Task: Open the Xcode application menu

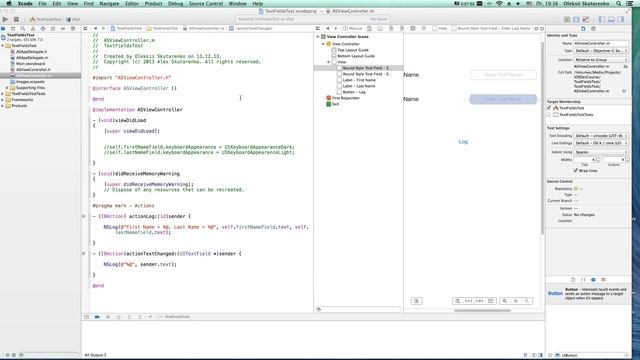Action: 25,4
